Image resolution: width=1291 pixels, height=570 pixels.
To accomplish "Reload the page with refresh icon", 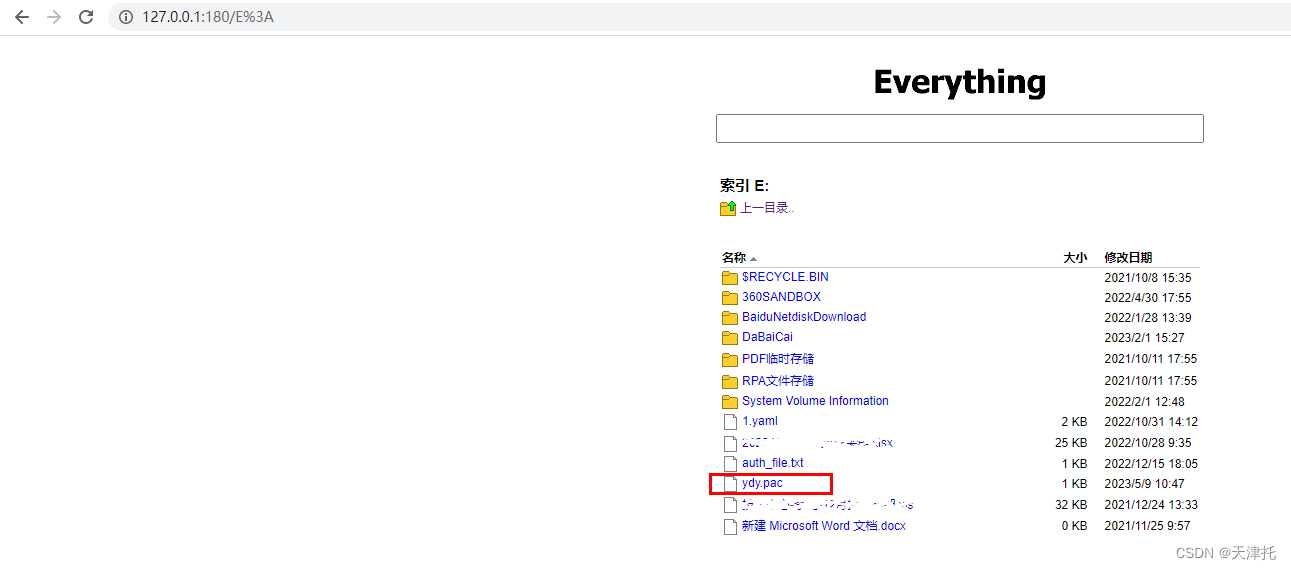I will click(86, 17).
